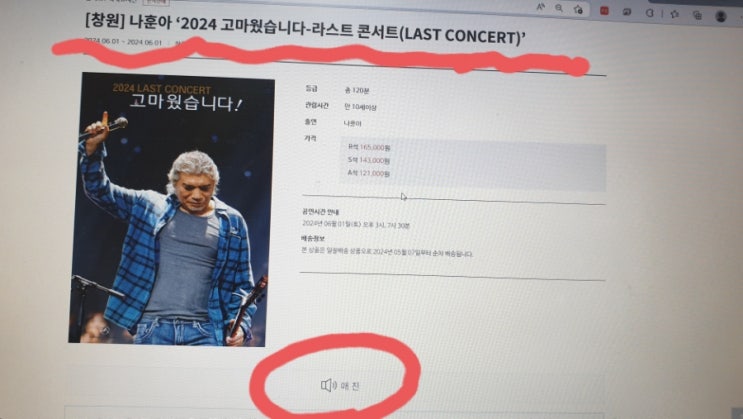Click the refresh-style circular icon in toolbar
Image resolution: width=743 pixels, height=419 pixels.
[650, 13]
